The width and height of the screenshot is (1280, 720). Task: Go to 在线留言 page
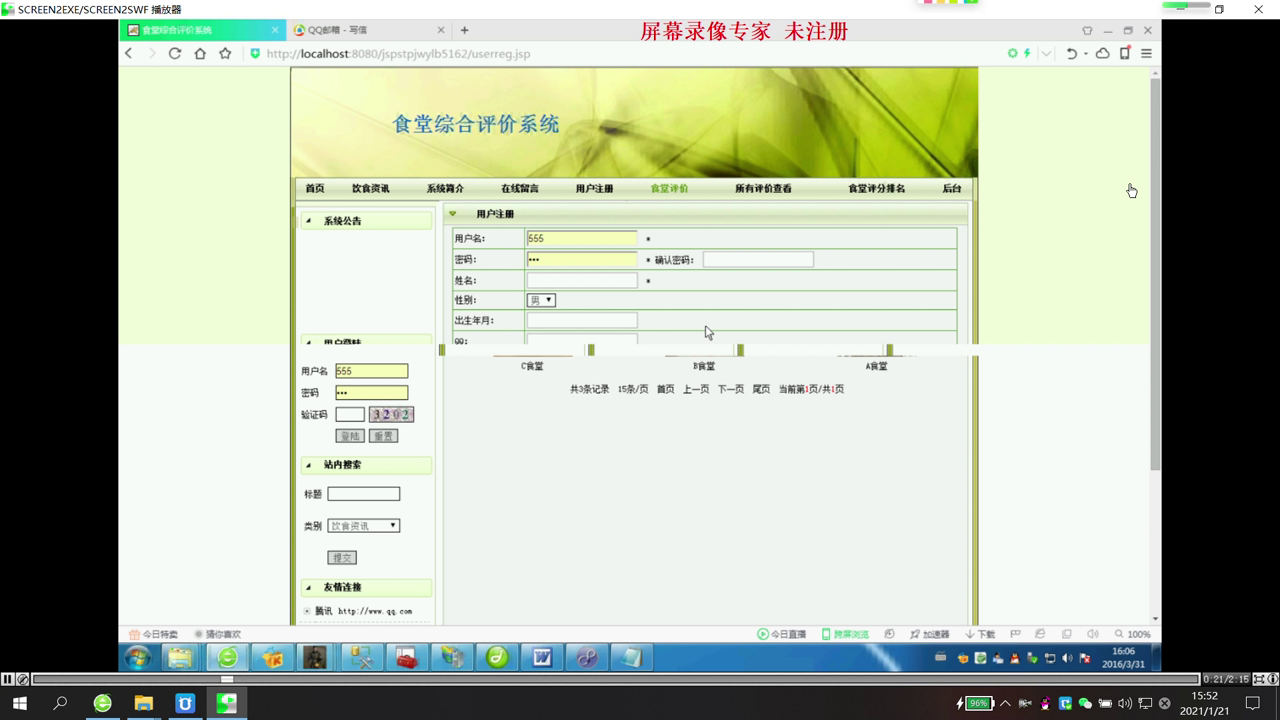pyautogui.click(x=520, y=188)
